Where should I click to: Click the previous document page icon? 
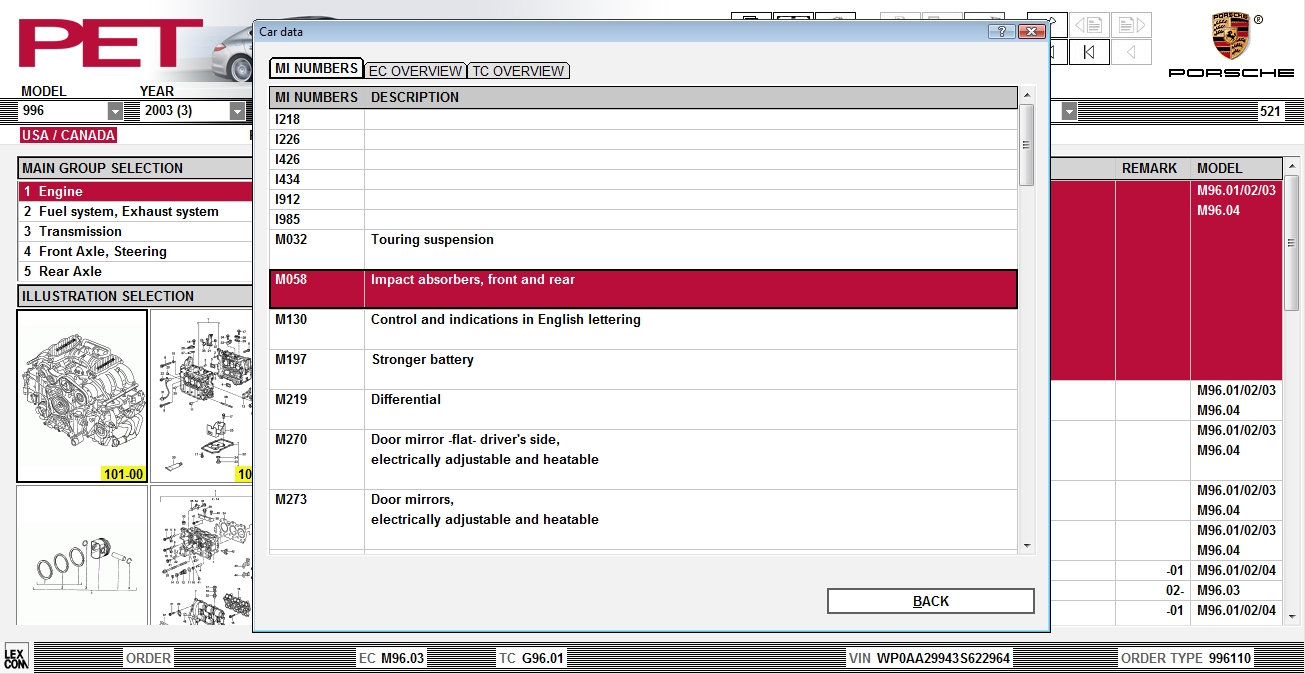coord(1089,25)
